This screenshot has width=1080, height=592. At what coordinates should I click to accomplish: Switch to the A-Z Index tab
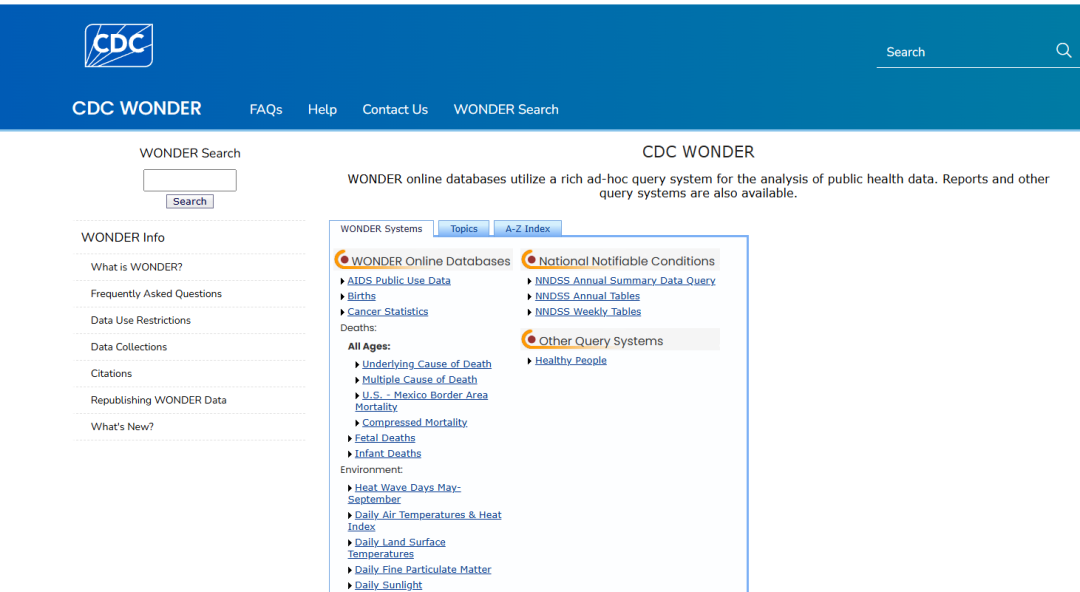(x=528, y=229)
